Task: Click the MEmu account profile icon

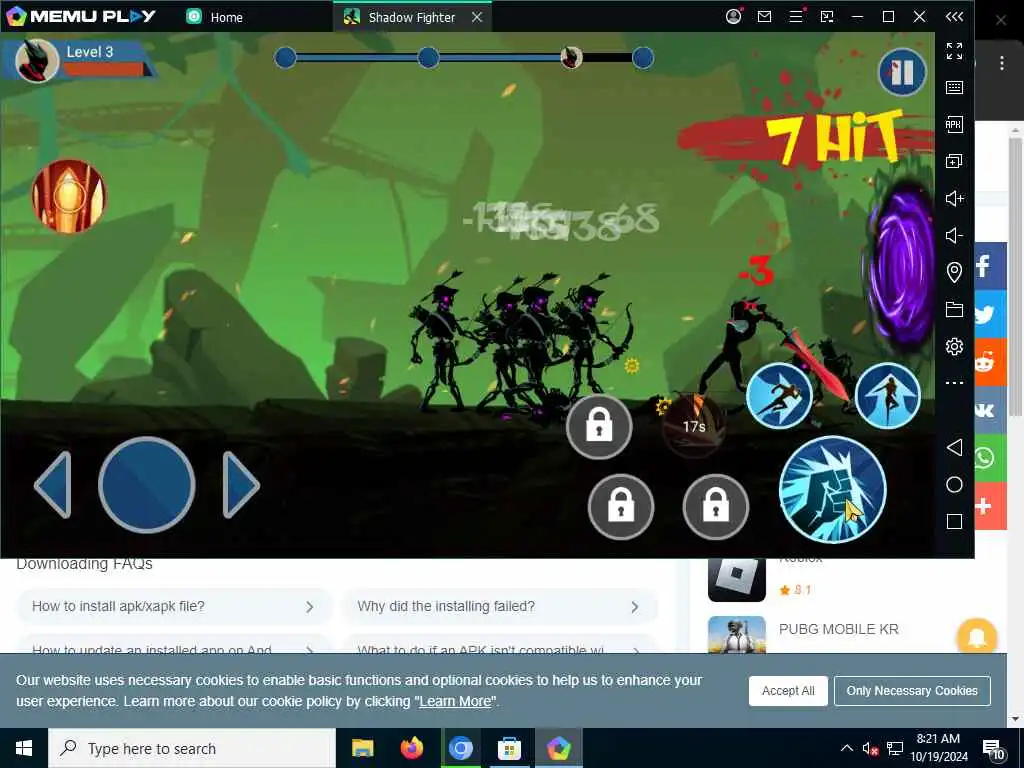Action: (x=733, y=16)
